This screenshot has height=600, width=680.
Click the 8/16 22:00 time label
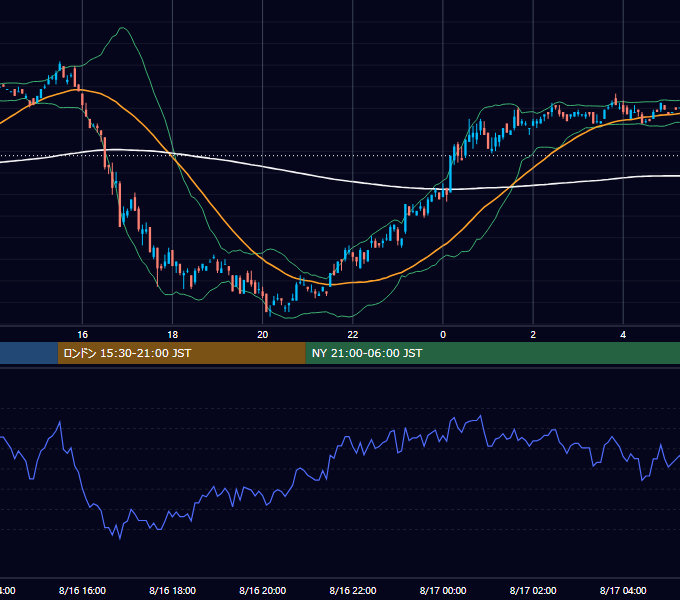[x=353, y=590]
